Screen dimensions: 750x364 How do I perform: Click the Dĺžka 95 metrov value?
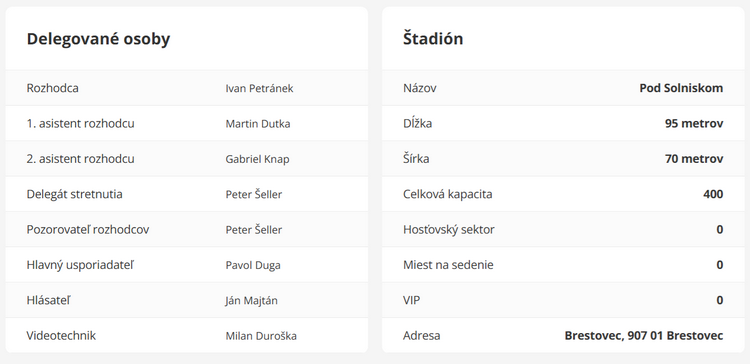(x=694, y=124)
